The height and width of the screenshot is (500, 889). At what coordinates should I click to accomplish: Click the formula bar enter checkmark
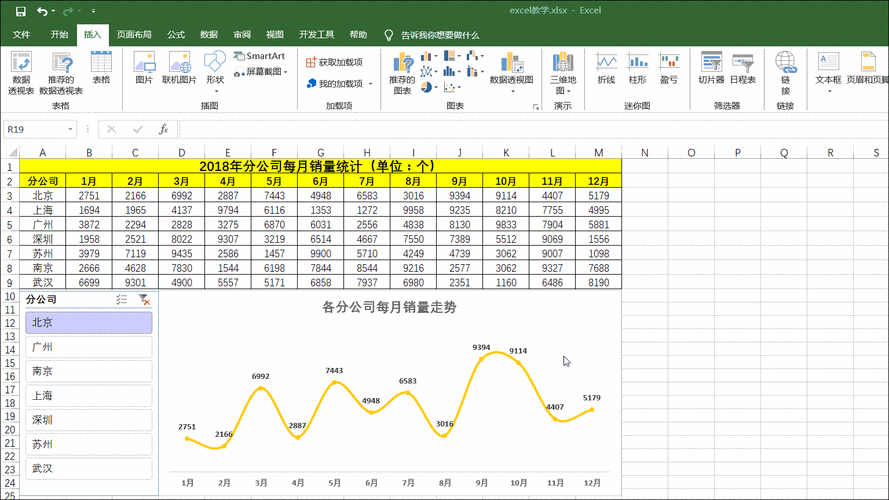tap(137, 129)
